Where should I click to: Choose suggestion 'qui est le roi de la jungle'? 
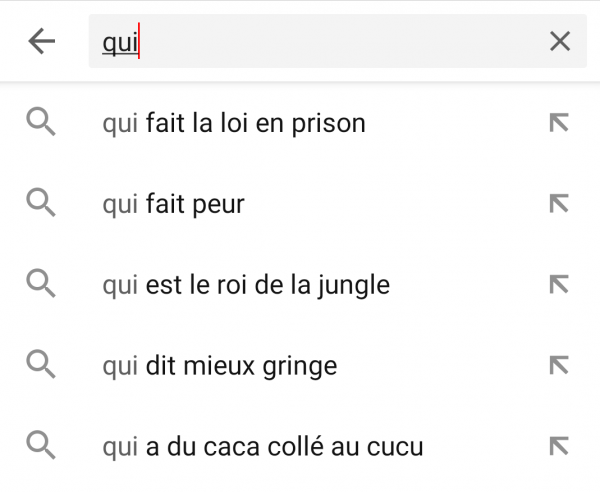point(300,285)
